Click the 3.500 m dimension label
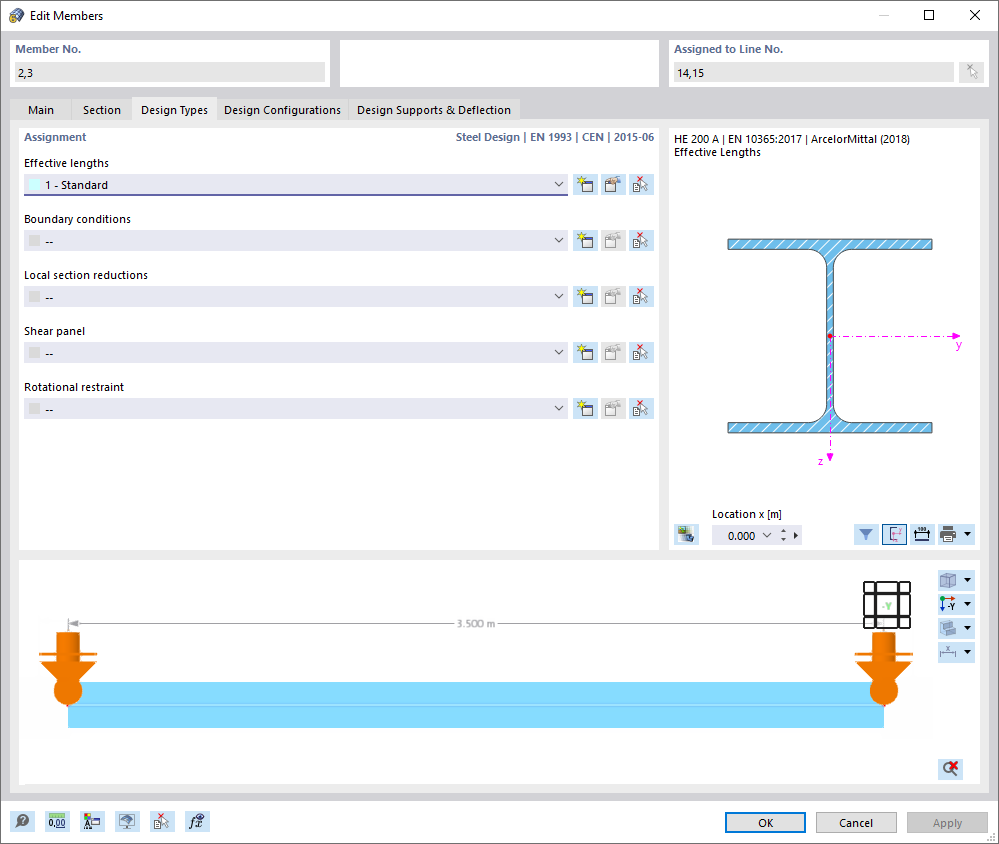The image size is (999, 844). [x=475, y=624]
